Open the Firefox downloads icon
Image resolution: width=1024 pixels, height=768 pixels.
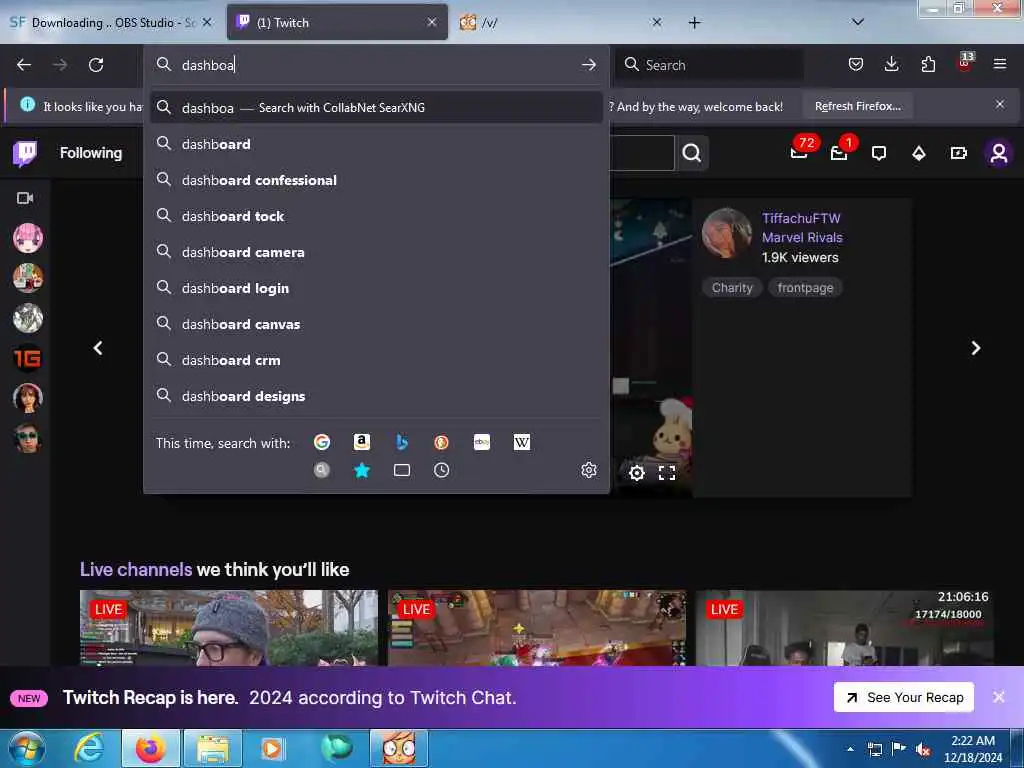(x=891, y=64)
